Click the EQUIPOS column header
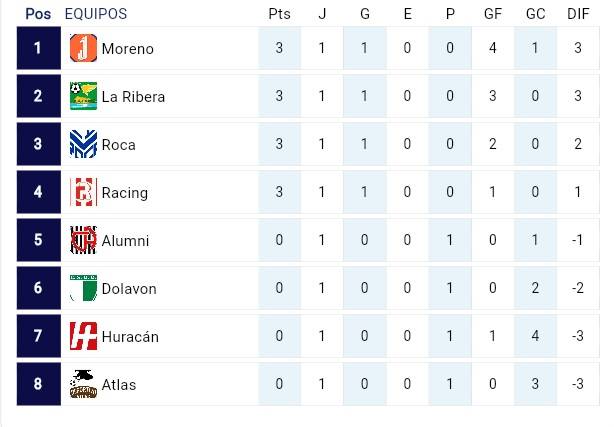 click(x=95, y=14)
